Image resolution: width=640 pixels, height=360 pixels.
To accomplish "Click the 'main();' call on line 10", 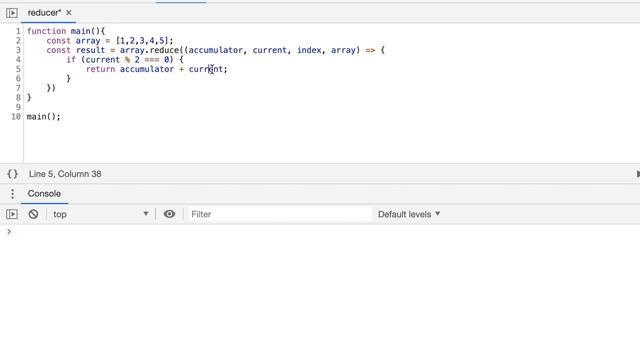I will click(44, 117).
